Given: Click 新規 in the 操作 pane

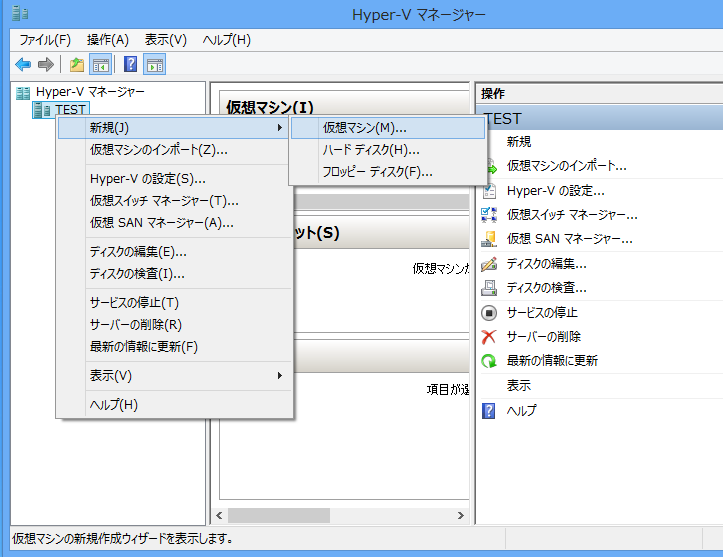Looking at the screenshot, I should pyautogui.click(x=519, y=142).
